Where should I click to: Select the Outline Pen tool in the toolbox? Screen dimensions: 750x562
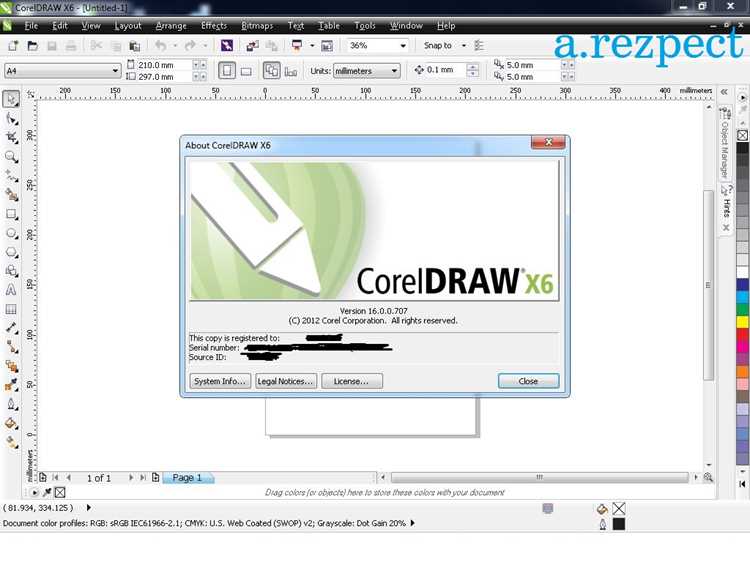point(11,405)
